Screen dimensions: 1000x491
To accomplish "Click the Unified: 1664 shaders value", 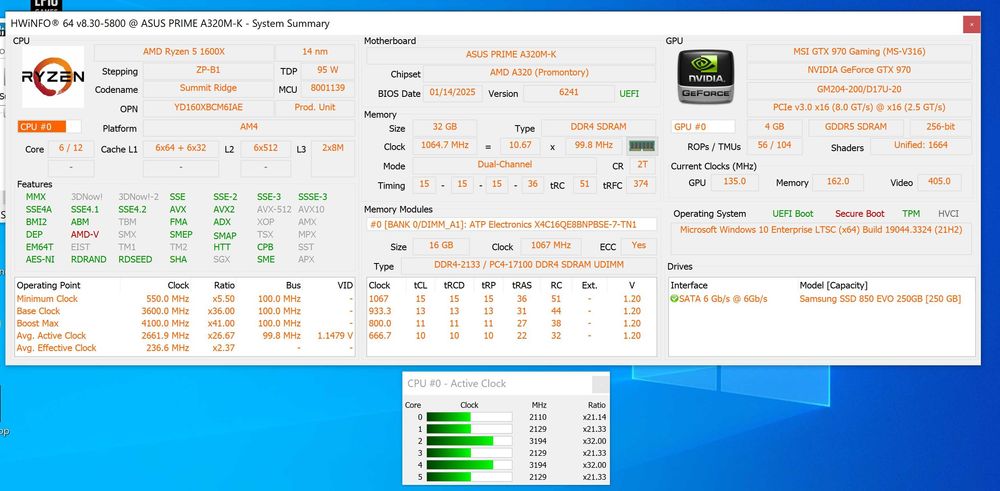I will pos(921,146).
